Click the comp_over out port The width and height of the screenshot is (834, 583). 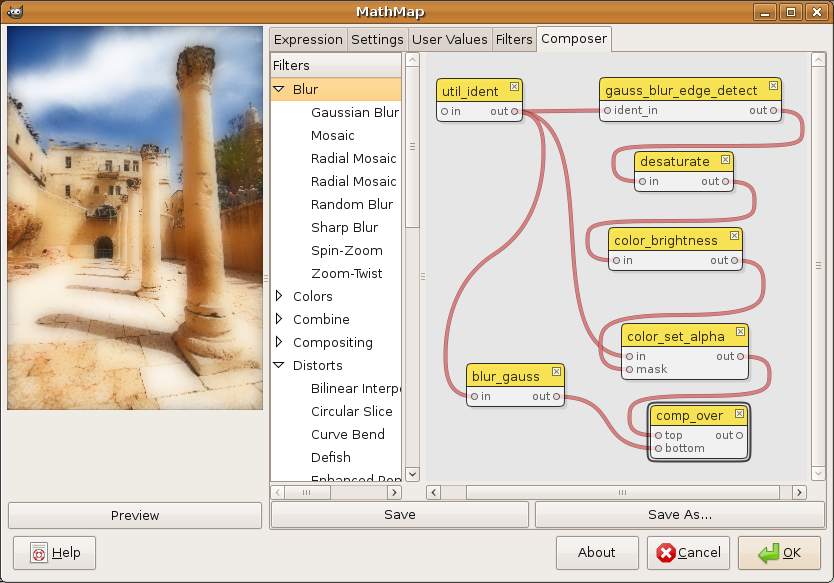(739, 436)
